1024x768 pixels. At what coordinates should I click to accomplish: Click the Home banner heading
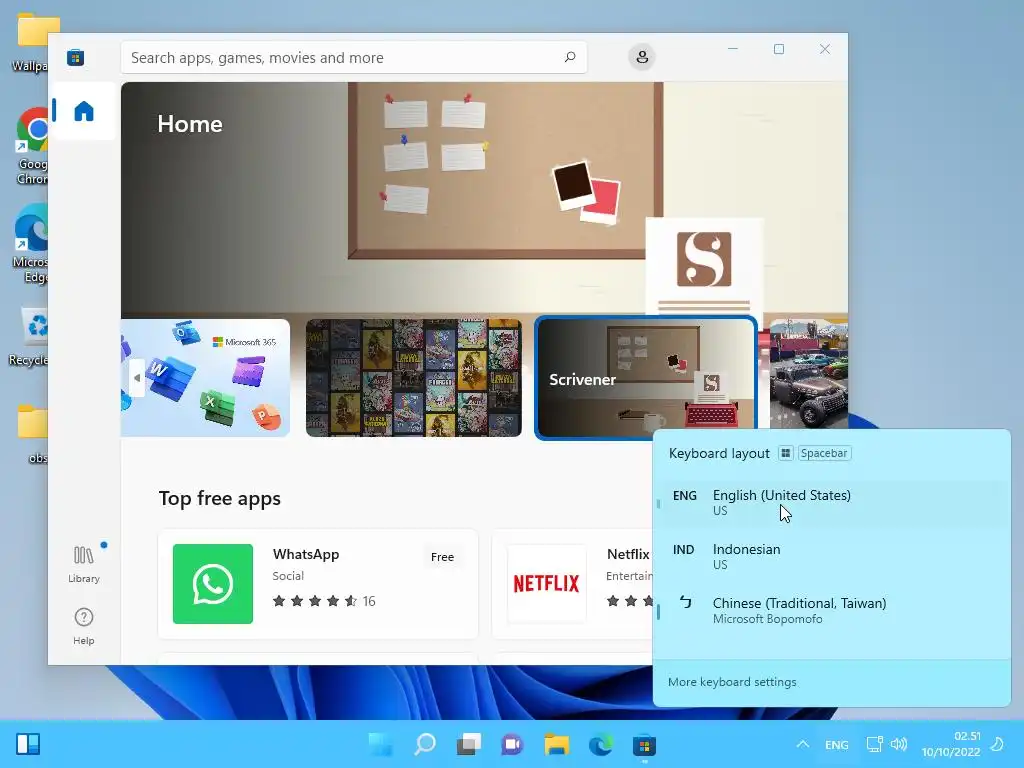coord(190,124)
